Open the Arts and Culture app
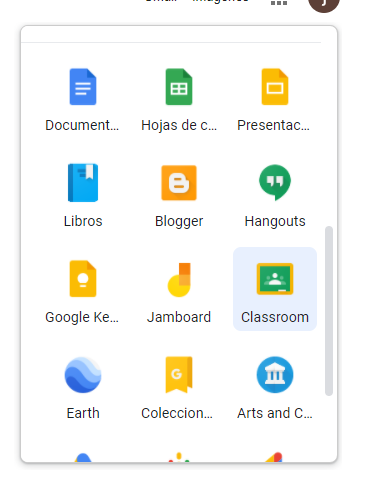 click(275, 385)
